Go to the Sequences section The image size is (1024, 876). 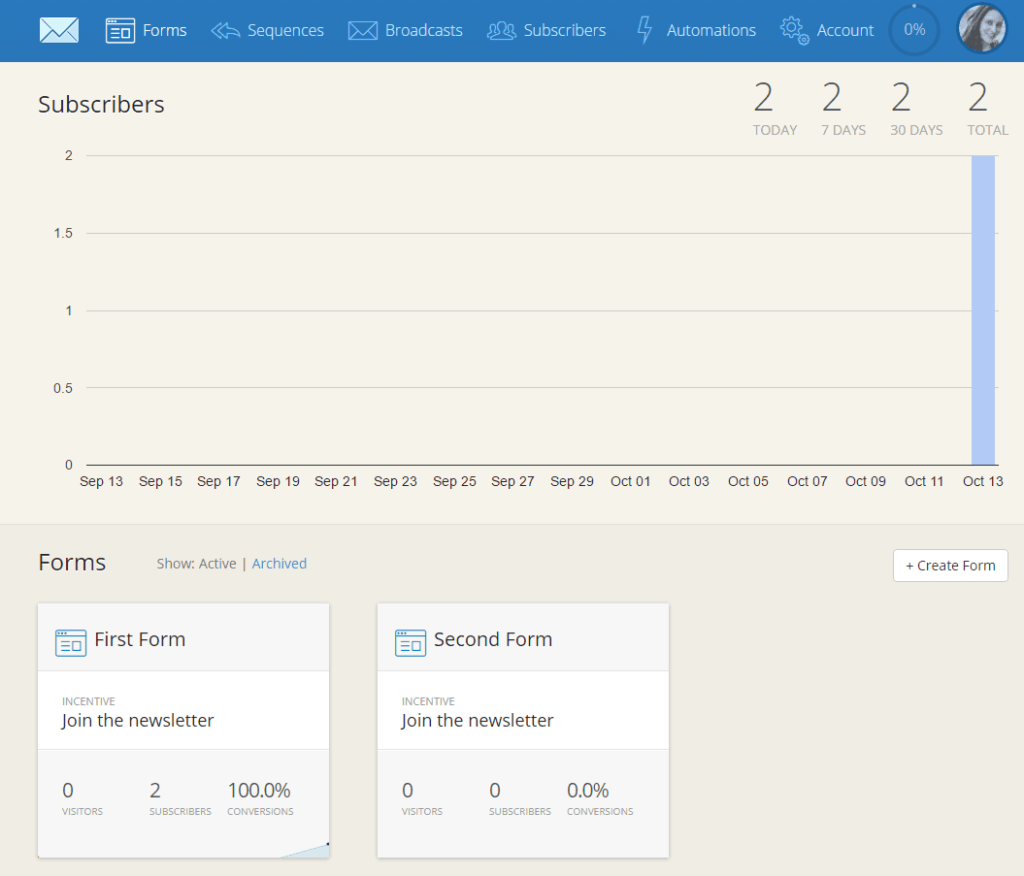285,31
